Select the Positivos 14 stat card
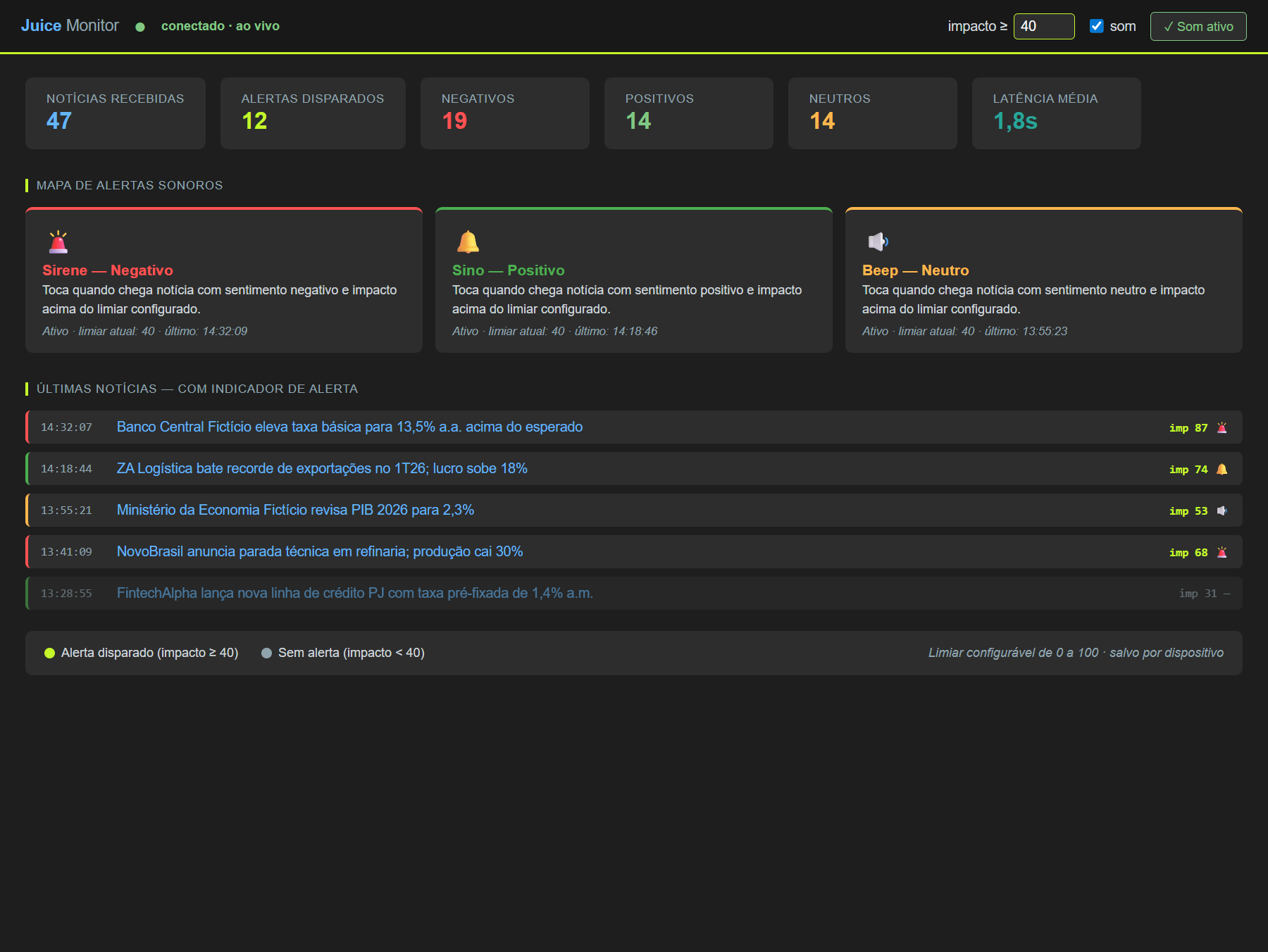1268x952 pixels. click(689, 113)
